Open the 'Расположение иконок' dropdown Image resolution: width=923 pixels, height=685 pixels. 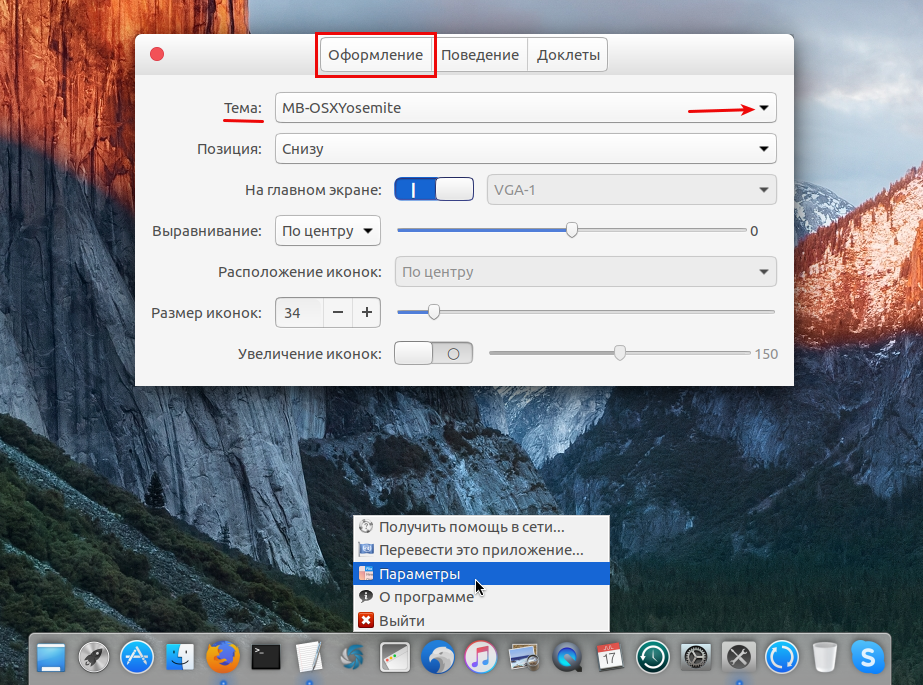tap(586, 272)
